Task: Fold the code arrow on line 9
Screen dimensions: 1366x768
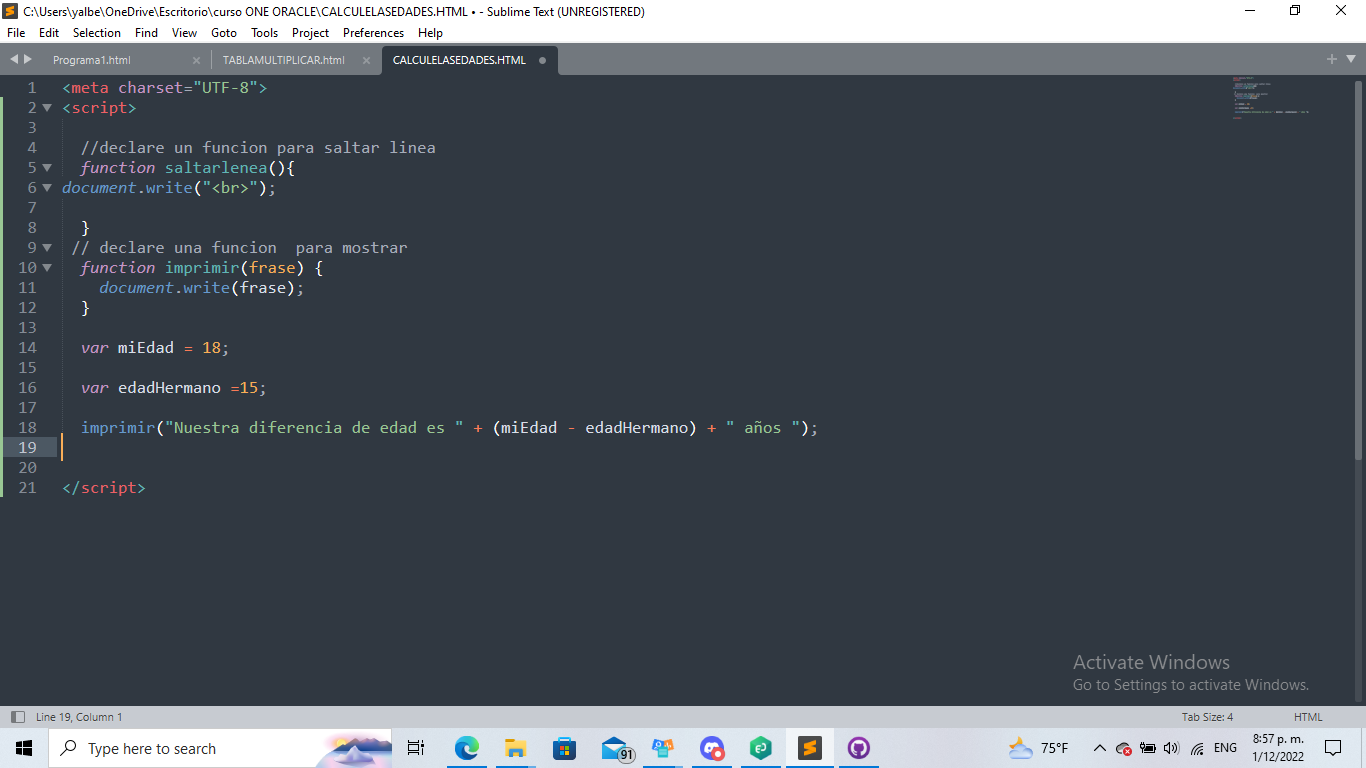Action: pos(47,248)
